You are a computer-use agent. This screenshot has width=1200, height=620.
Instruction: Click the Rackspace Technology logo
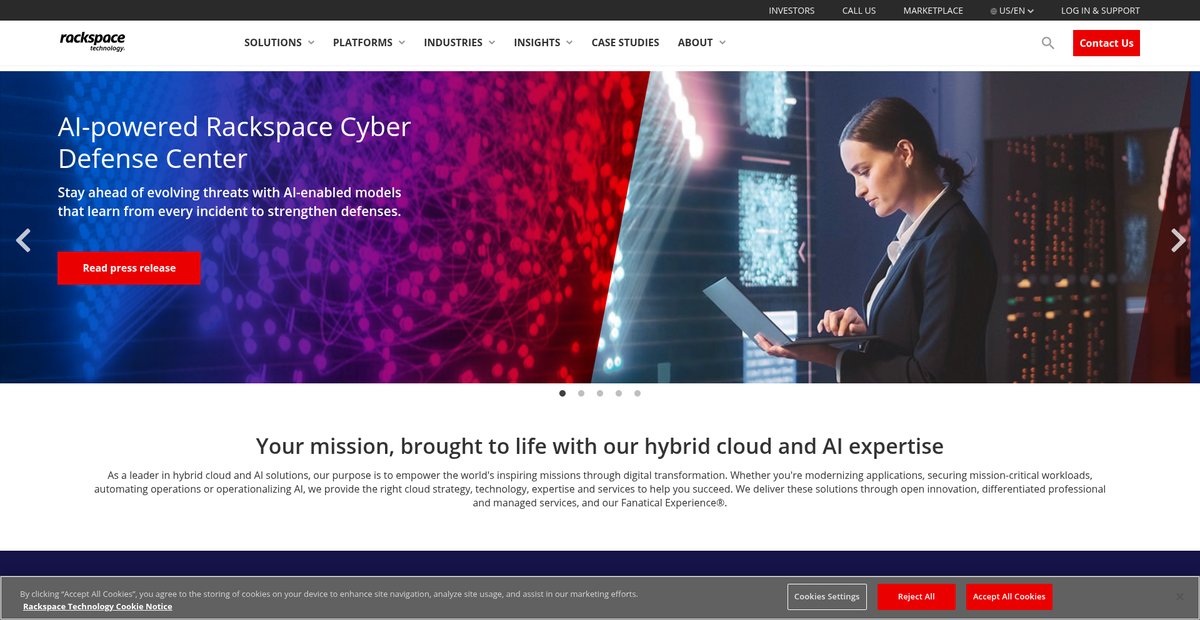(x=92, y=41)
